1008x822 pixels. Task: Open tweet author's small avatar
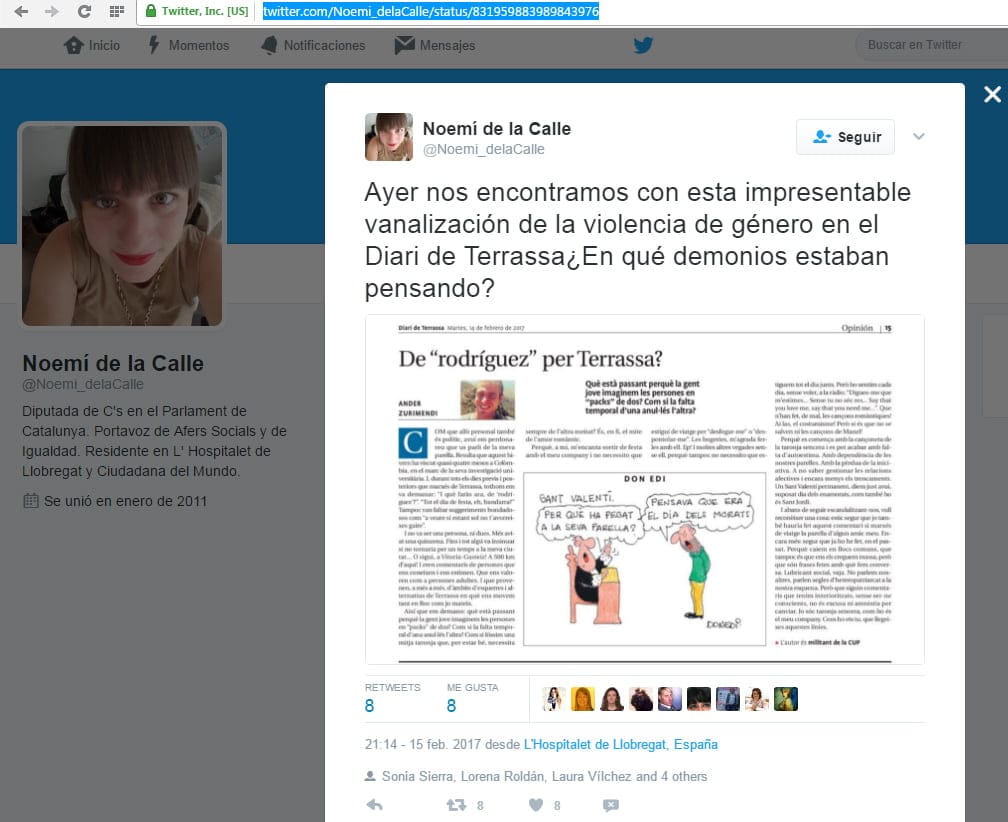click(x=389, y=137)
